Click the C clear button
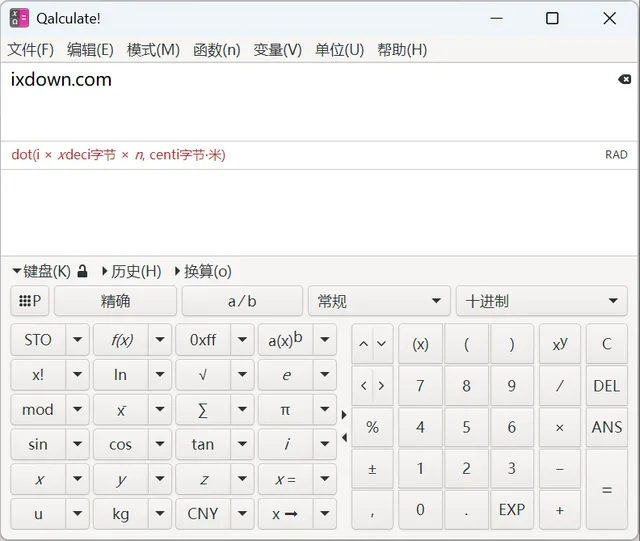640x541 pixels. coord(607,344)
